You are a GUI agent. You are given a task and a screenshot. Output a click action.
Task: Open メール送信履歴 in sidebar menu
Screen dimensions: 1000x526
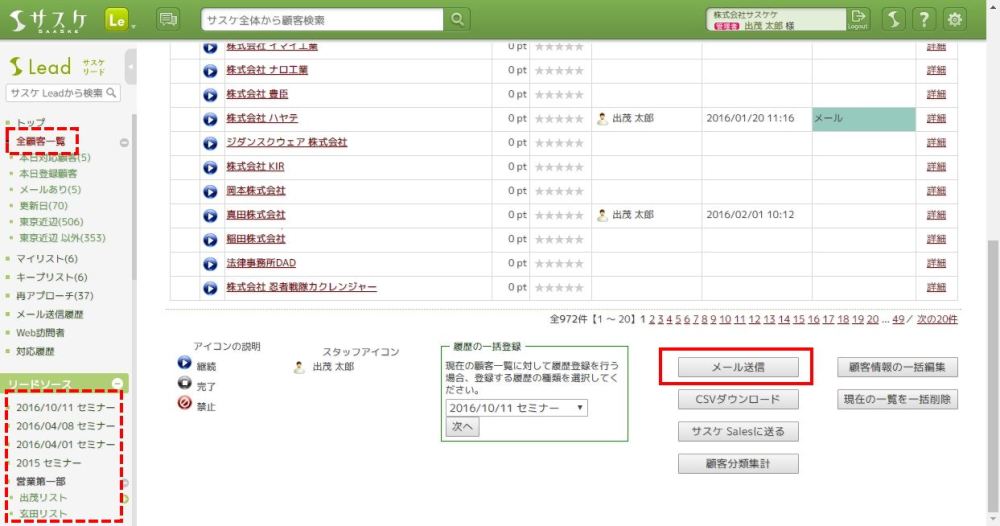[50, 314]
